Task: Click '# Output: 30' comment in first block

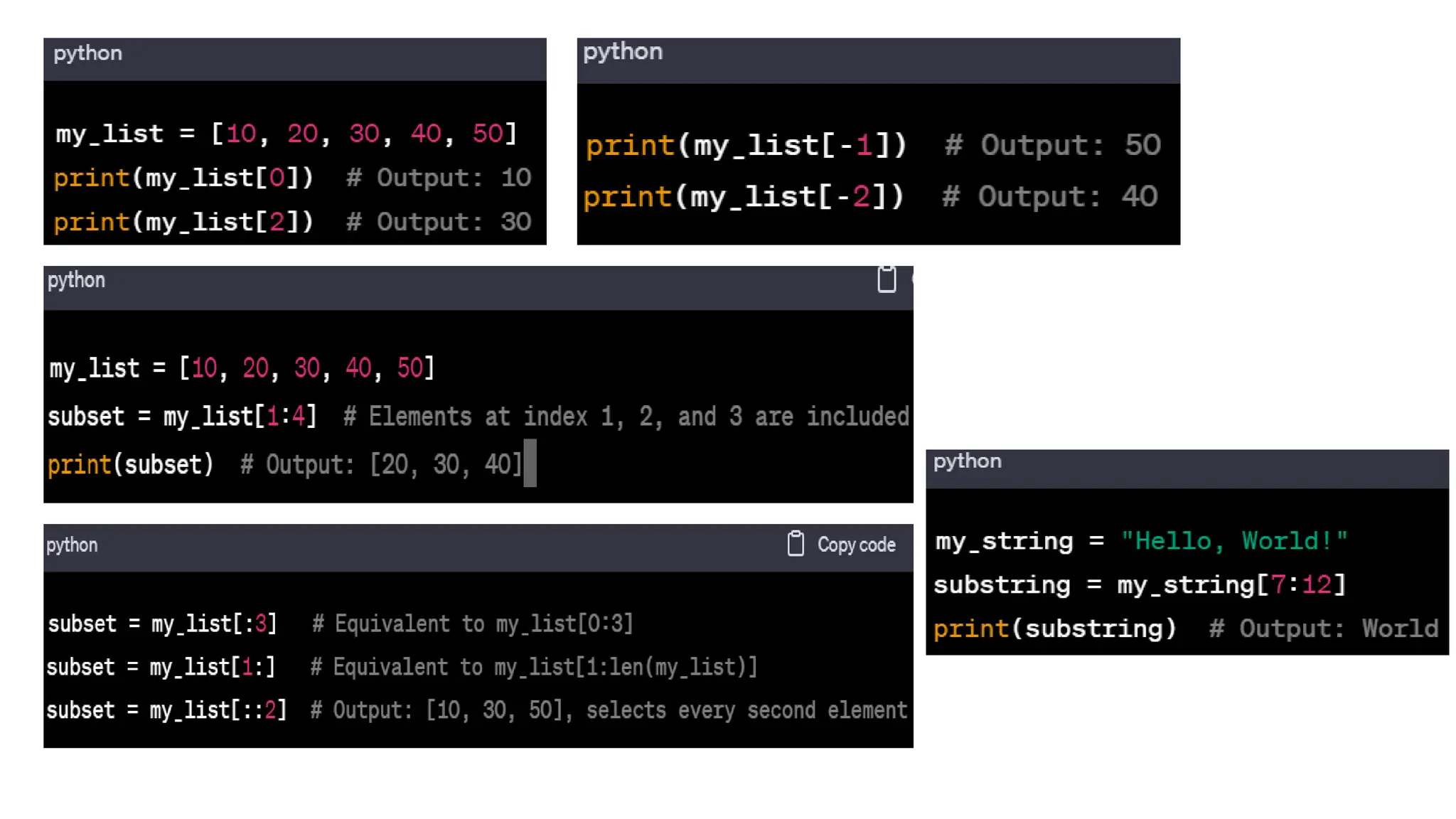Action: tap(439, 223)
